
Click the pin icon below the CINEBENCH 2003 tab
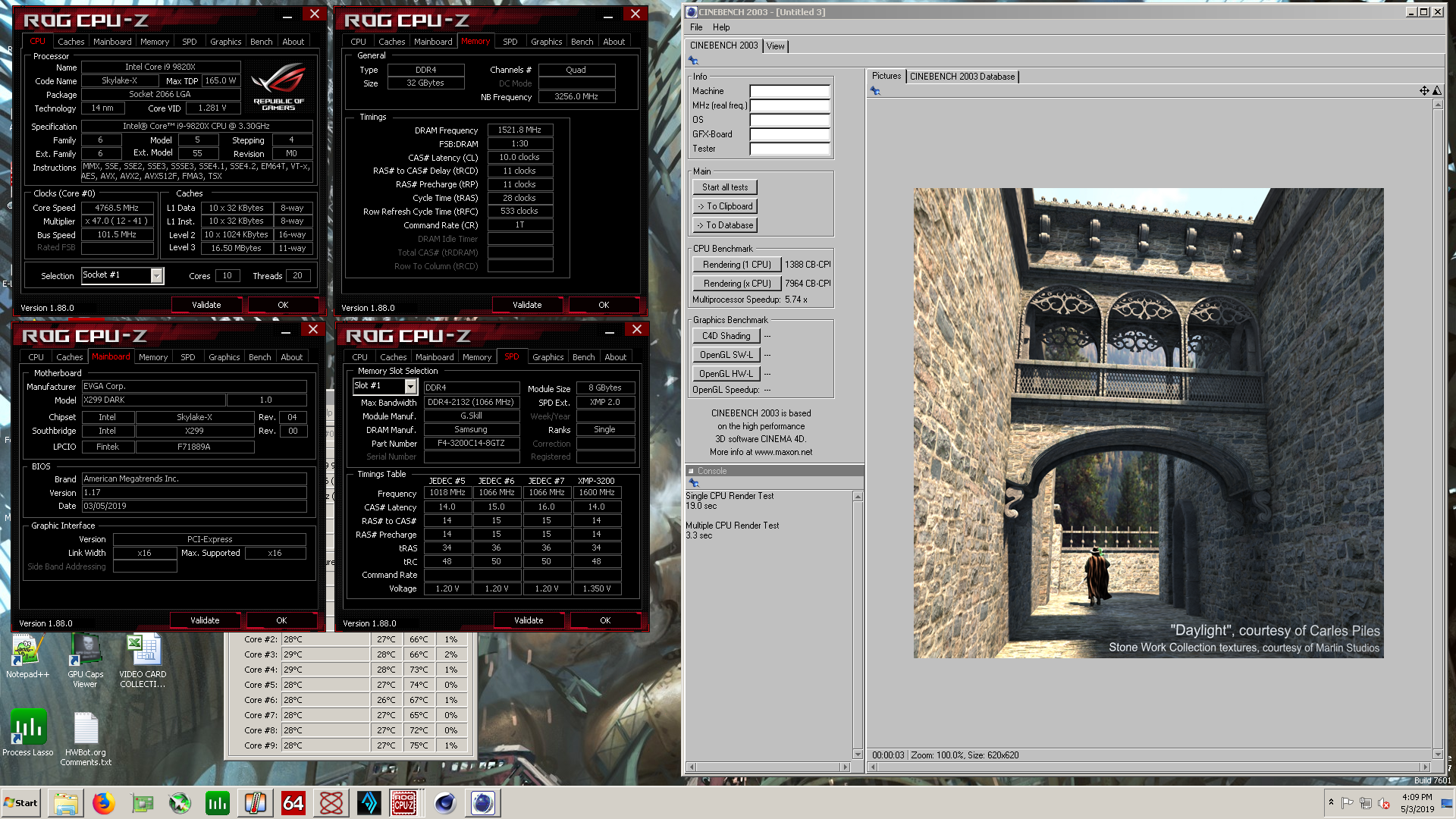[693, 61]
